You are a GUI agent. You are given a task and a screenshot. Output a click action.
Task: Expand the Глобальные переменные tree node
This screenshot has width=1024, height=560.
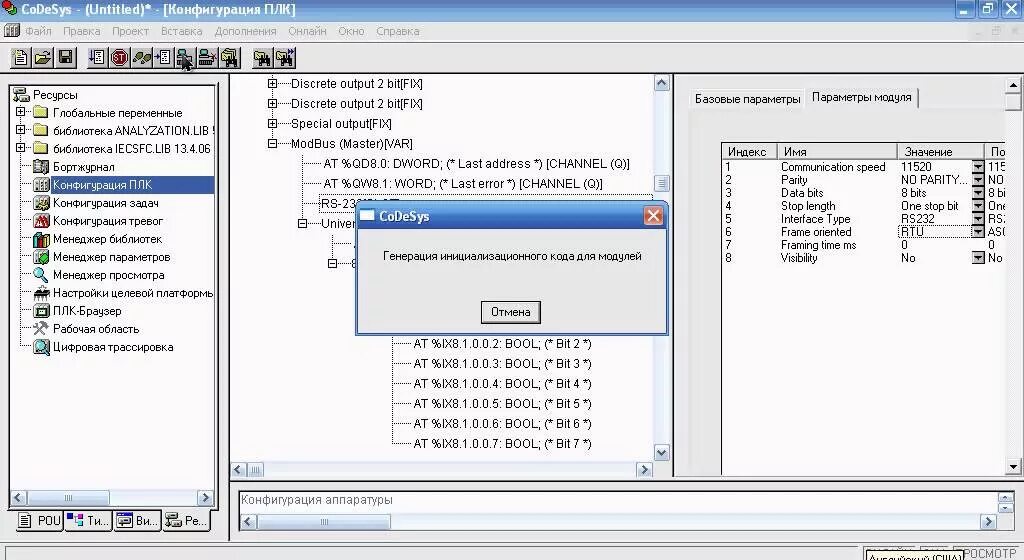click(x=21, y=112)
